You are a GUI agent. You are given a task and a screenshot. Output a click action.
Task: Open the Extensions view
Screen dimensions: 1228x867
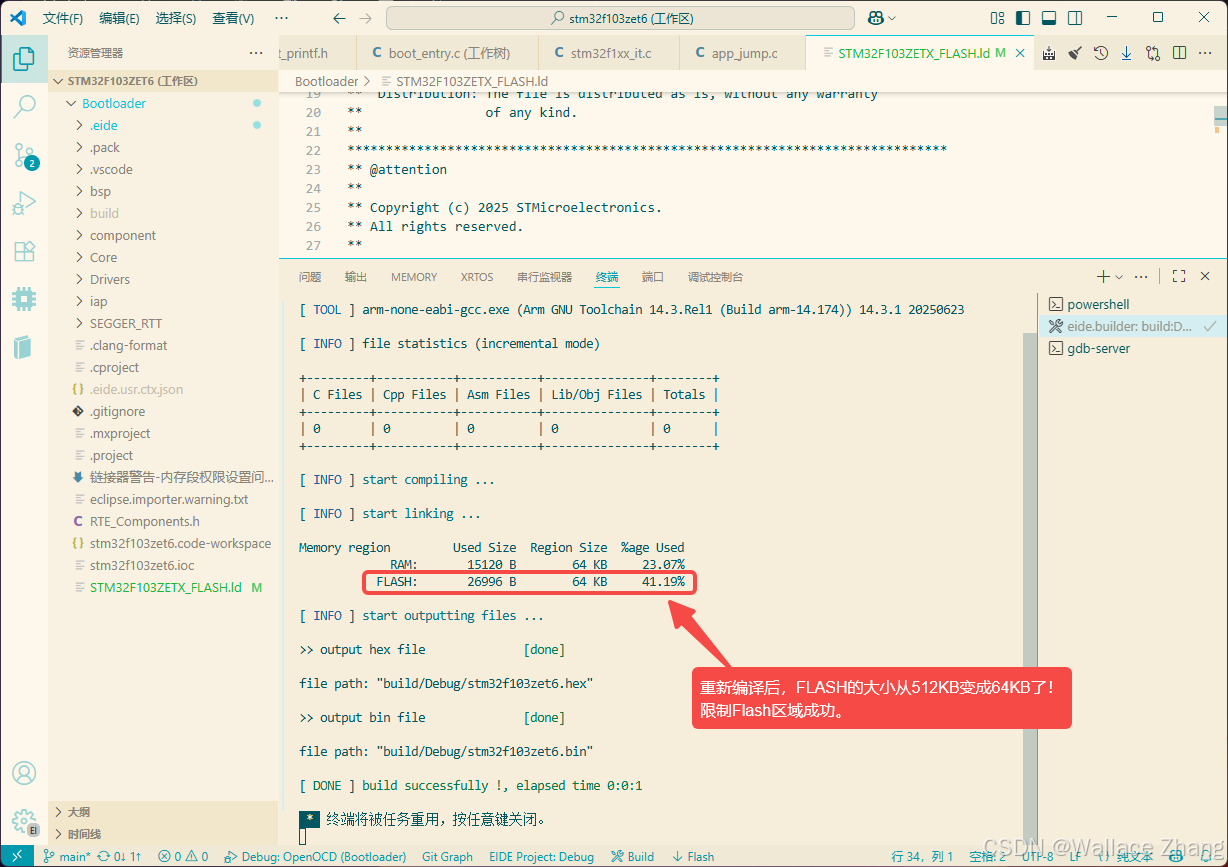(x=24, y=251)
